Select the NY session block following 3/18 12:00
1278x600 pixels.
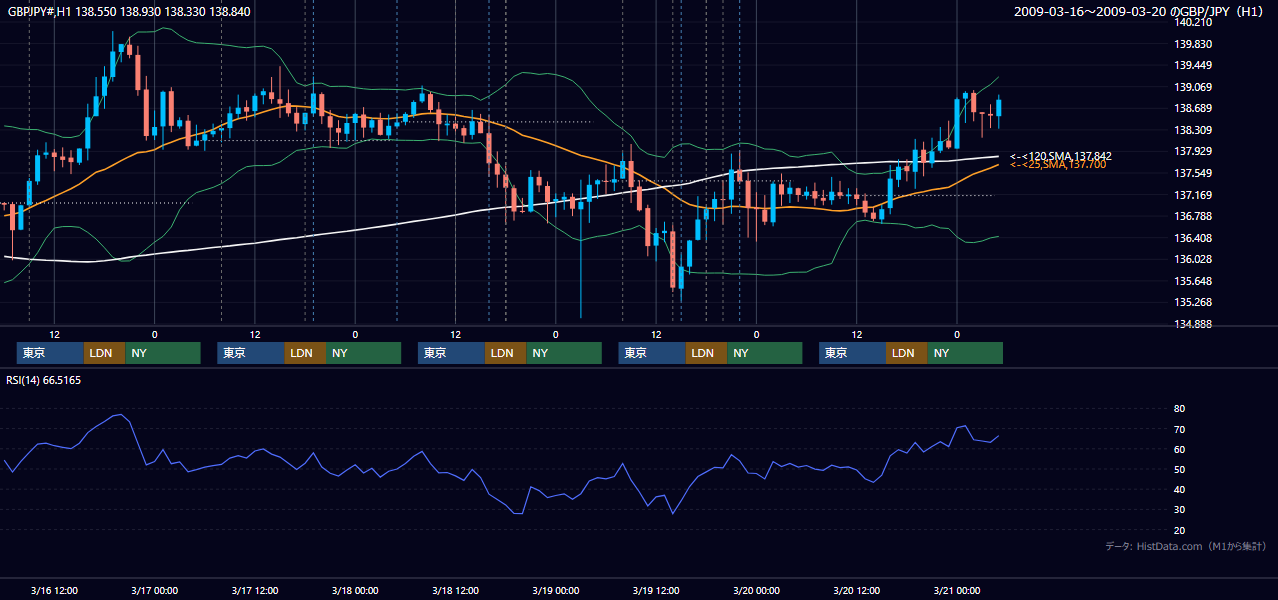[563, 353]
